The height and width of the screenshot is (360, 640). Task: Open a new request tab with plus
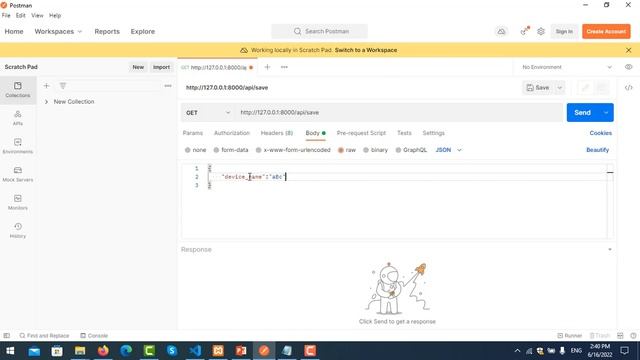coord(267,67)
